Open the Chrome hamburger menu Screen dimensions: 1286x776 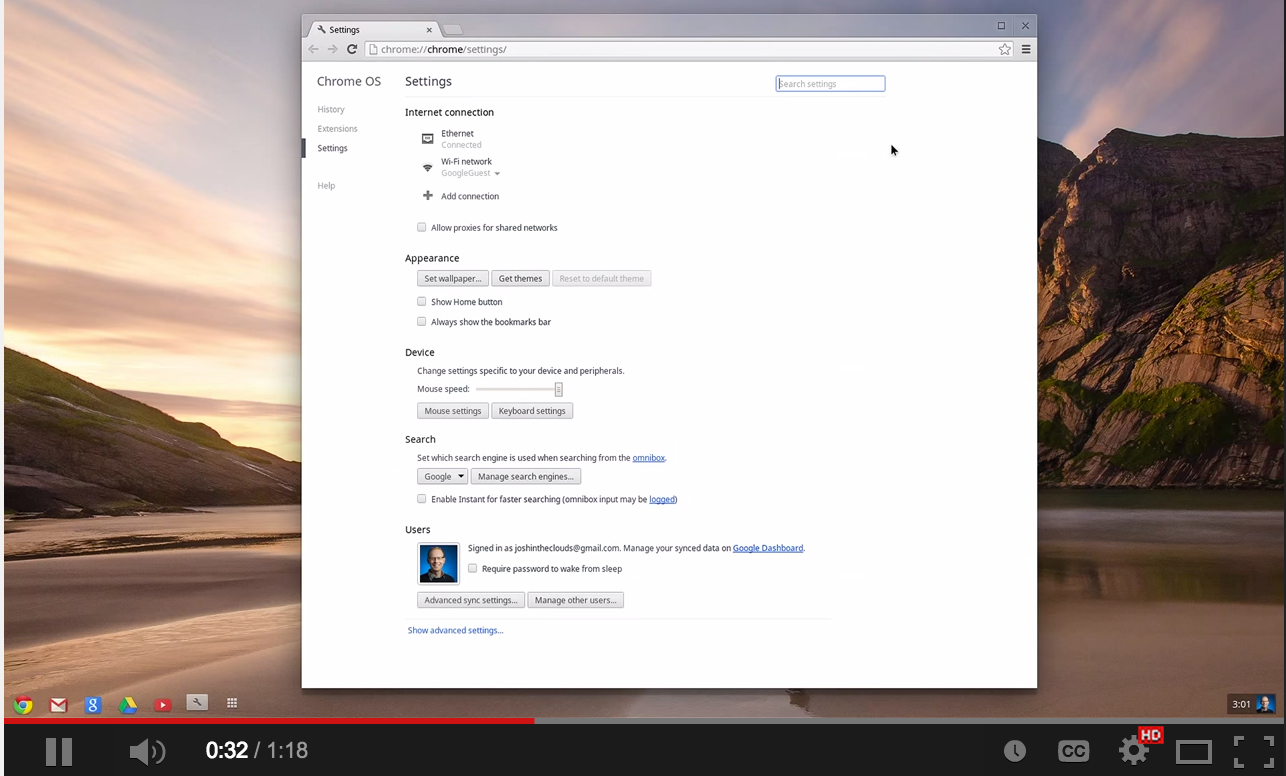pyautogui.click(x=1026, y=49)
